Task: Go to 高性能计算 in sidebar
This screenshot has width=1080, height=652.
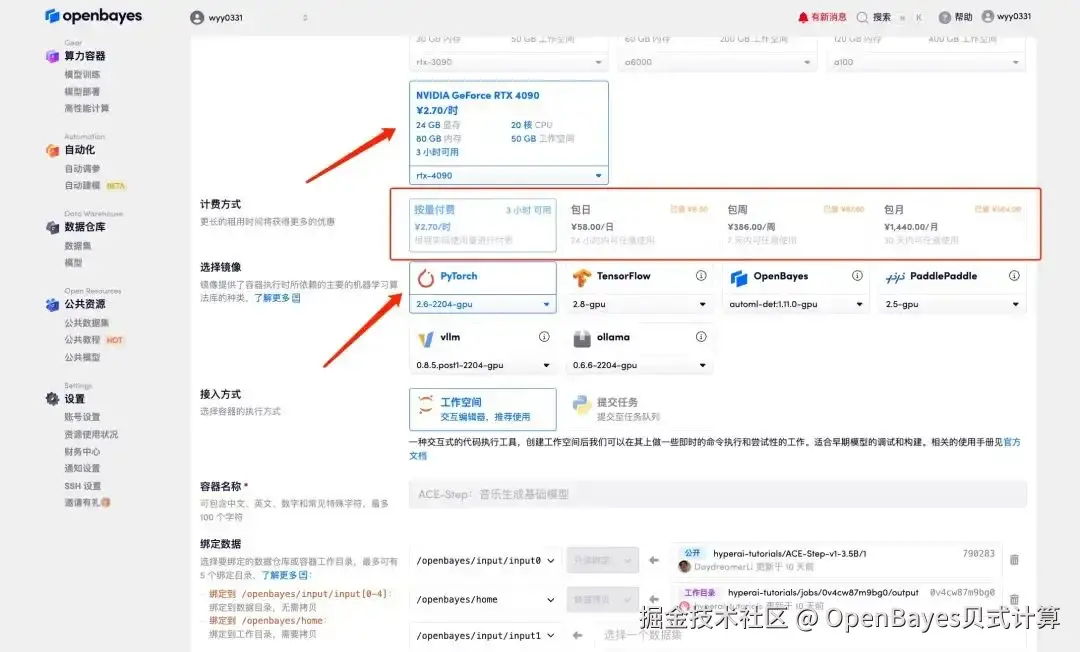Action: pos(87,108)
